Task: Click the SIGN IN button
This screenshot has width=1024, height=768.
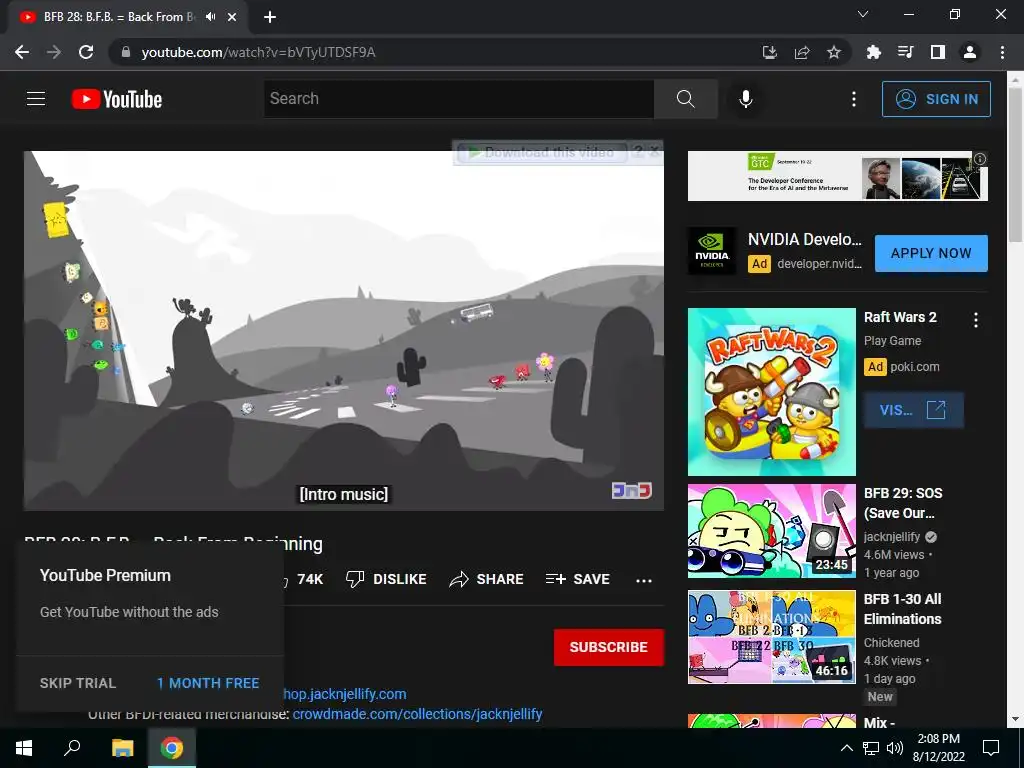Action: tap(936, 99)
